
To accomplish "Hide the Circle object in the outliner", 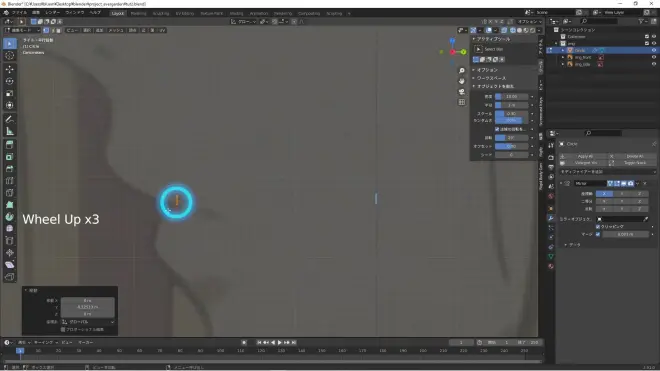I will point(654,50).
